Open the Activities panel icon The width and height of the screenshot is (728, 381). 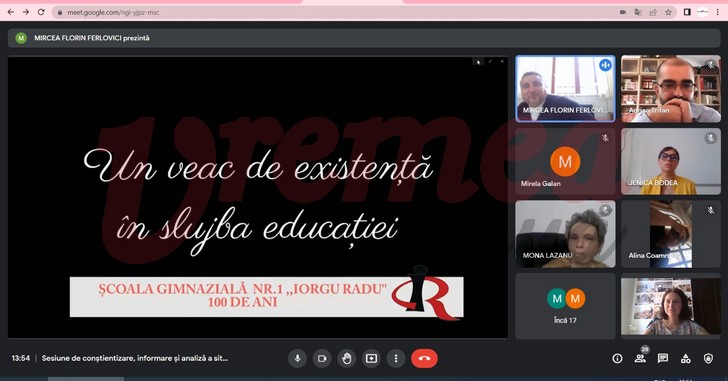coord(686,358)
